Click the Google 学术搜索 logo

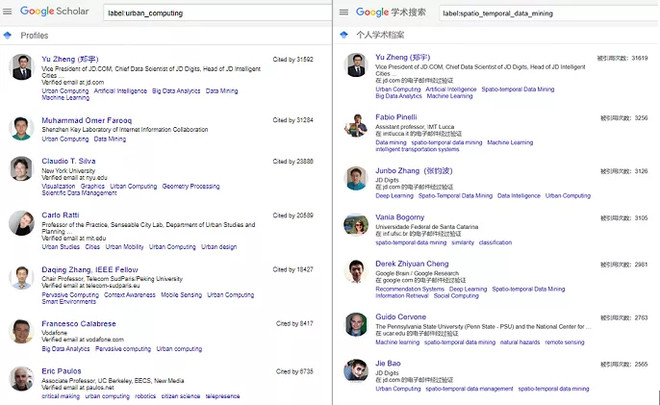pyautogui.click(x=391, y=12)
